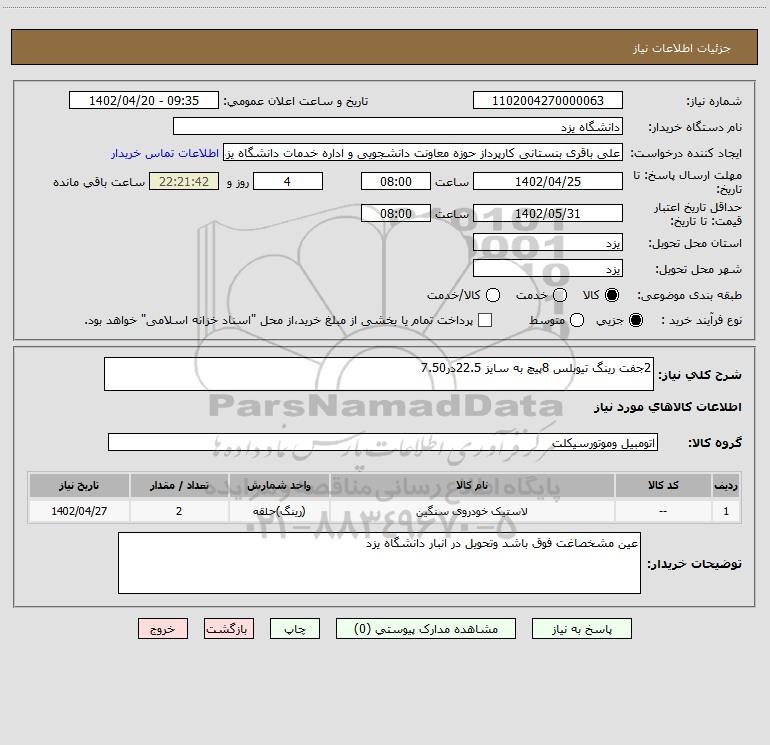
Task: Click buyer explanations text area
Action: pos(379,563)
